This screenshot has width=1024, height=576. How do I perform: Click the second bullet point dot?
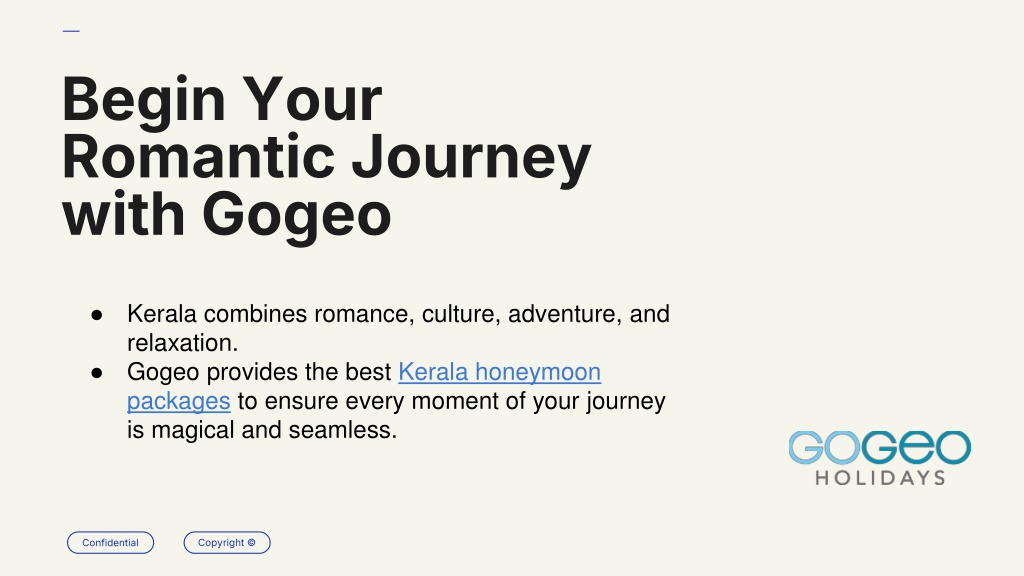click(x=97, y=374)
